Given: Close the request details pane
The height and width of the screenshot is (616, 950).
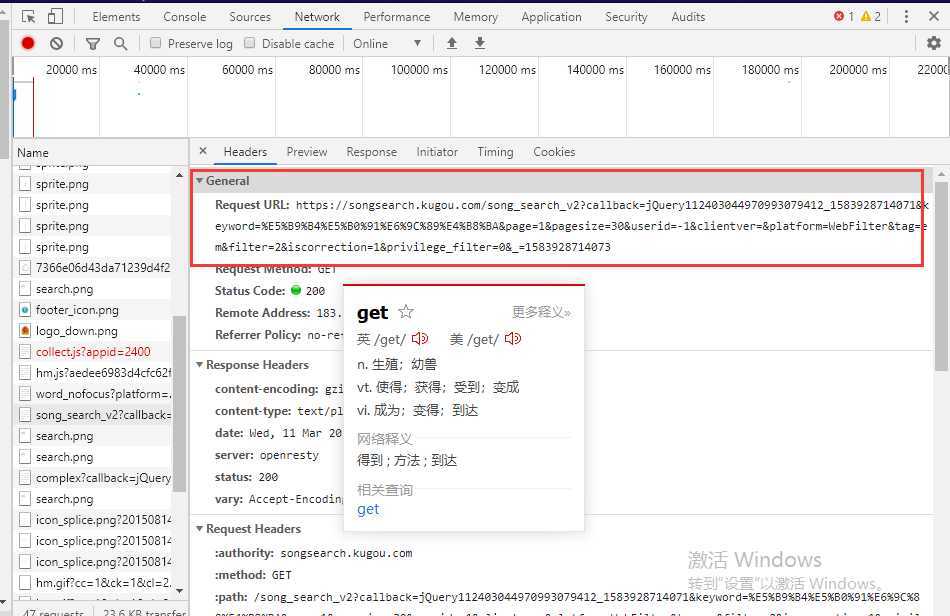Looking at the screenshot, I should click(203, 151).
